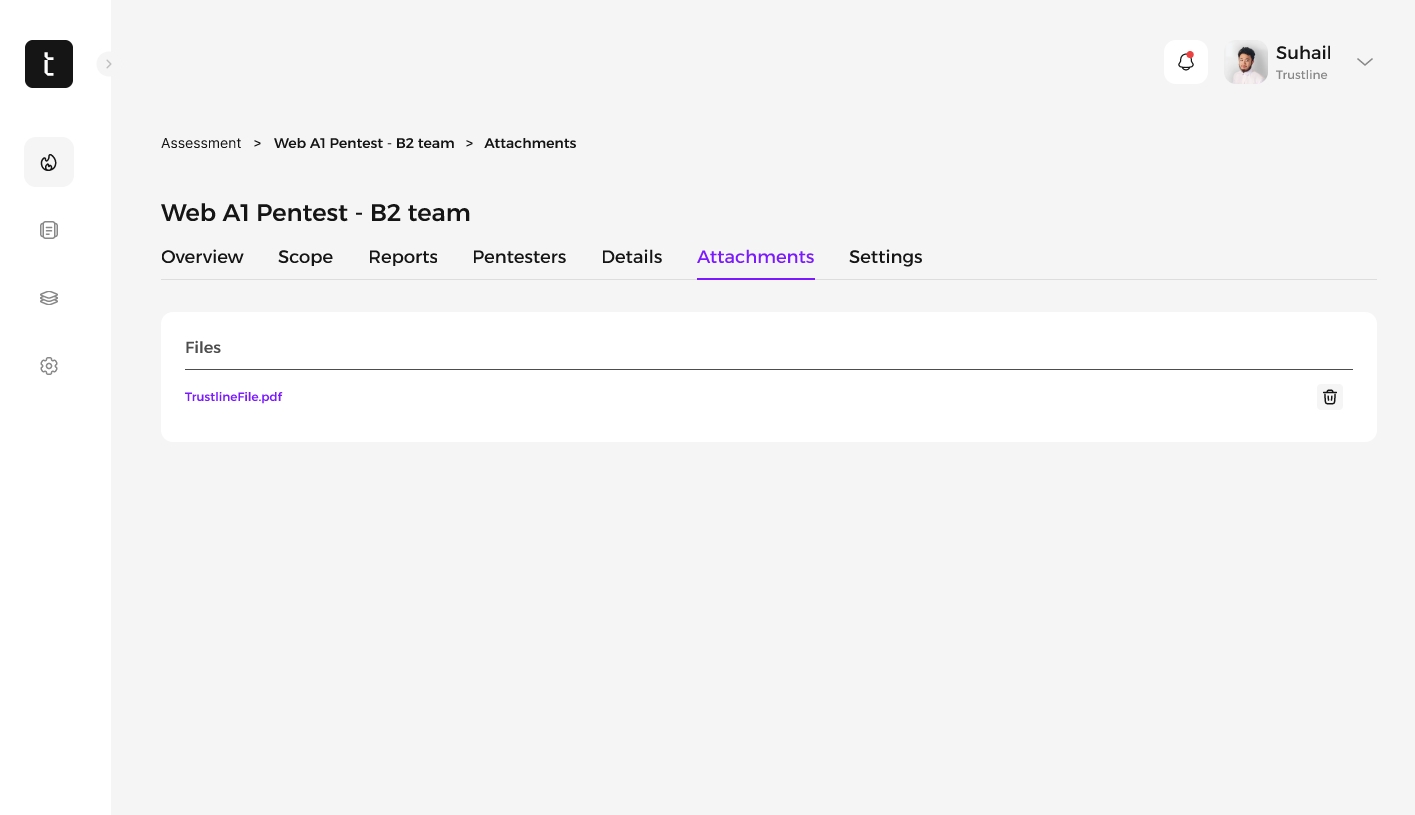This screenshot has height=815, width=1415.
Task: Expand the user account dropdown chevron
Action: tap(1364, 62)
